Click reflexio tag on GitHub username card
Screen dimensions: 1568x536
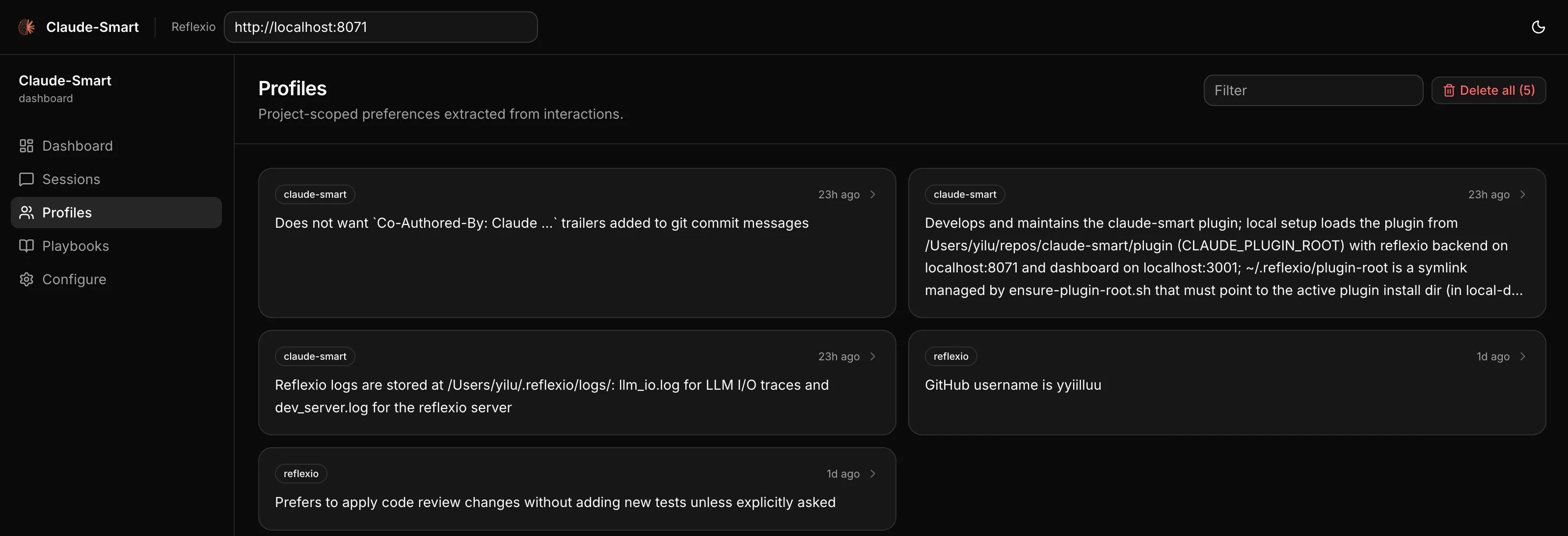(x=951, y=356)
